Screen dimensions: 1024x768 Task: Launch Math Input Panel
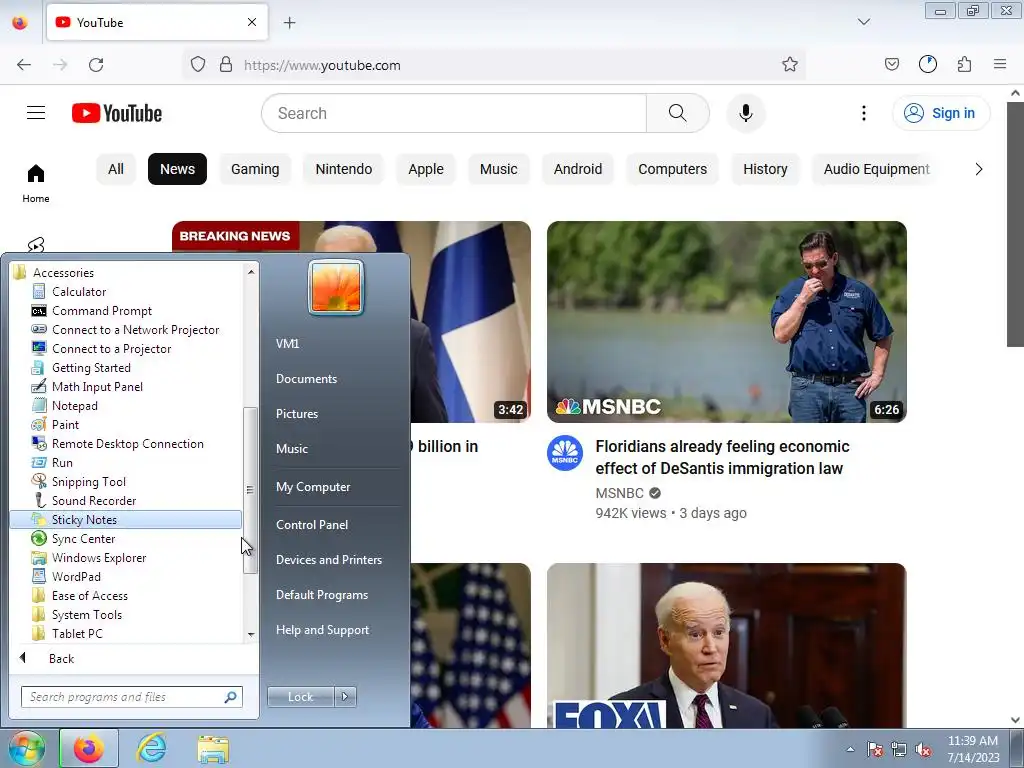coord(97,387)
